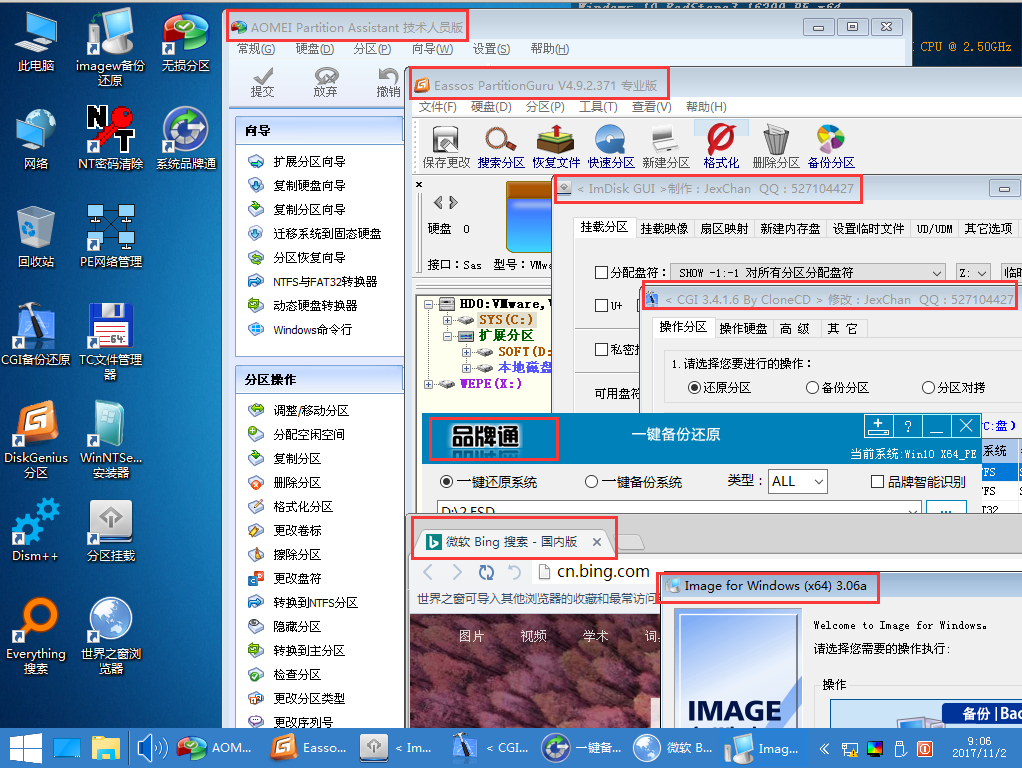Open the Dism++ desktop icon
The width and height of the screenshot is (1022, 768).
(36, 529)
